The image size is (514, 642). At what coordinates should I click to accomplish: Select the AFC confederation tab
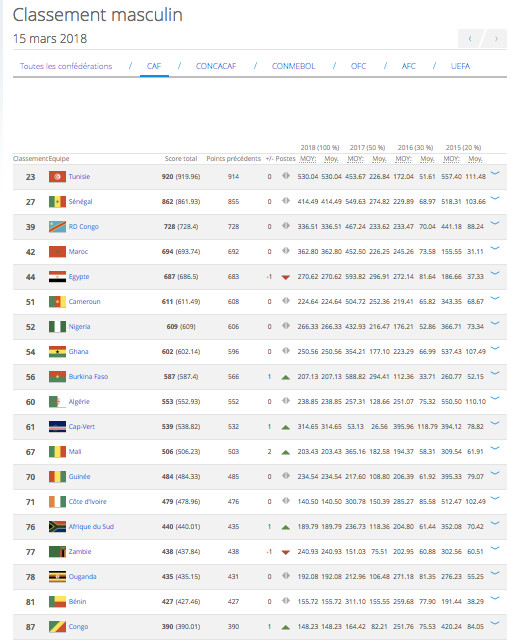click(x=409, y=66)
